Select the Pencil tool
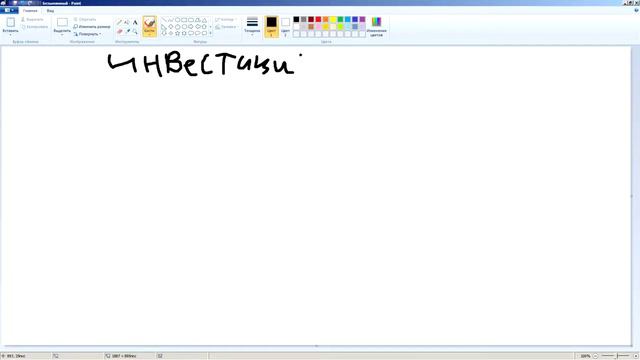Screen dimensions: 640x360 pos(120,22)
